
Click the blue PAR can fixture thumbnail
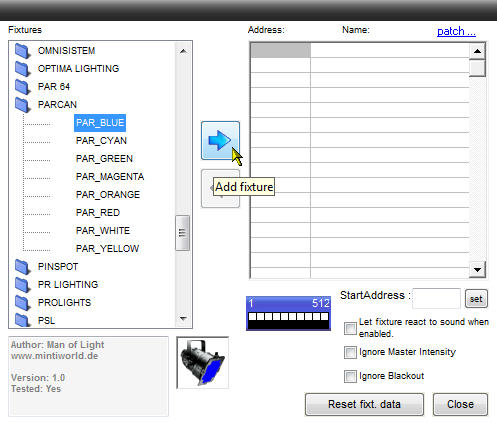coord(203,362)
